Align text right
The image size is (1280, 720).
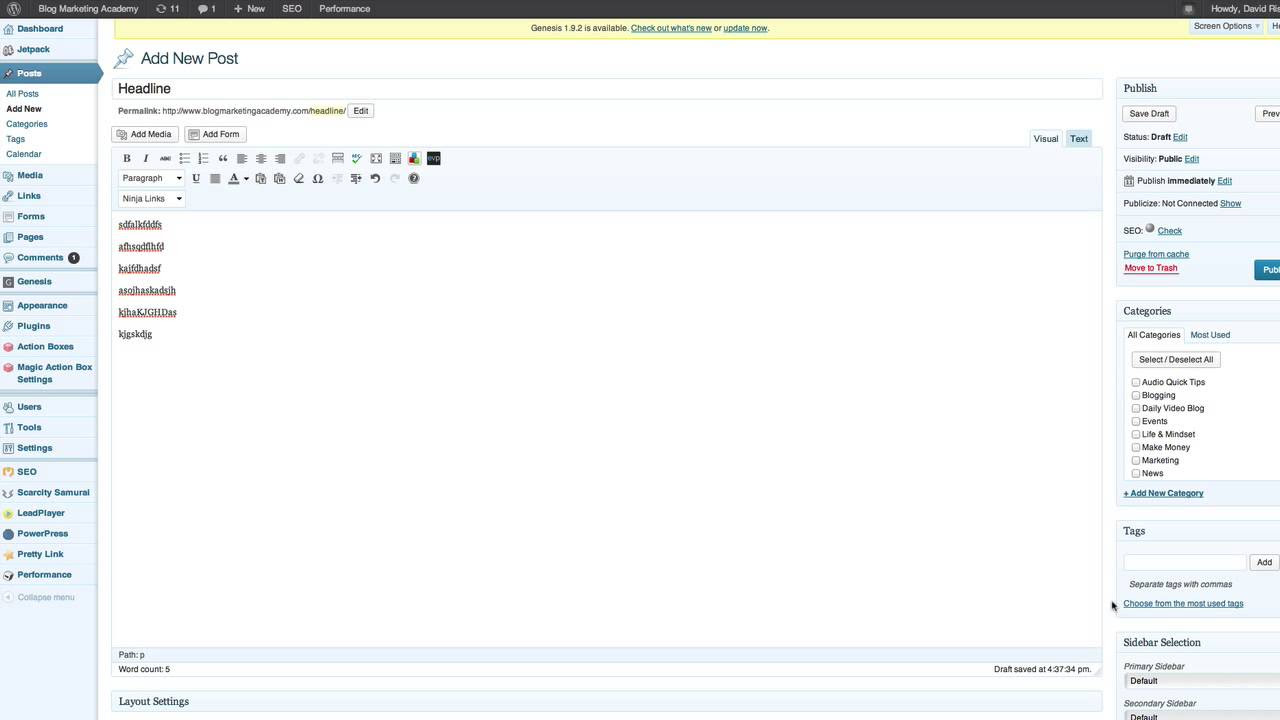coord(280,158)
